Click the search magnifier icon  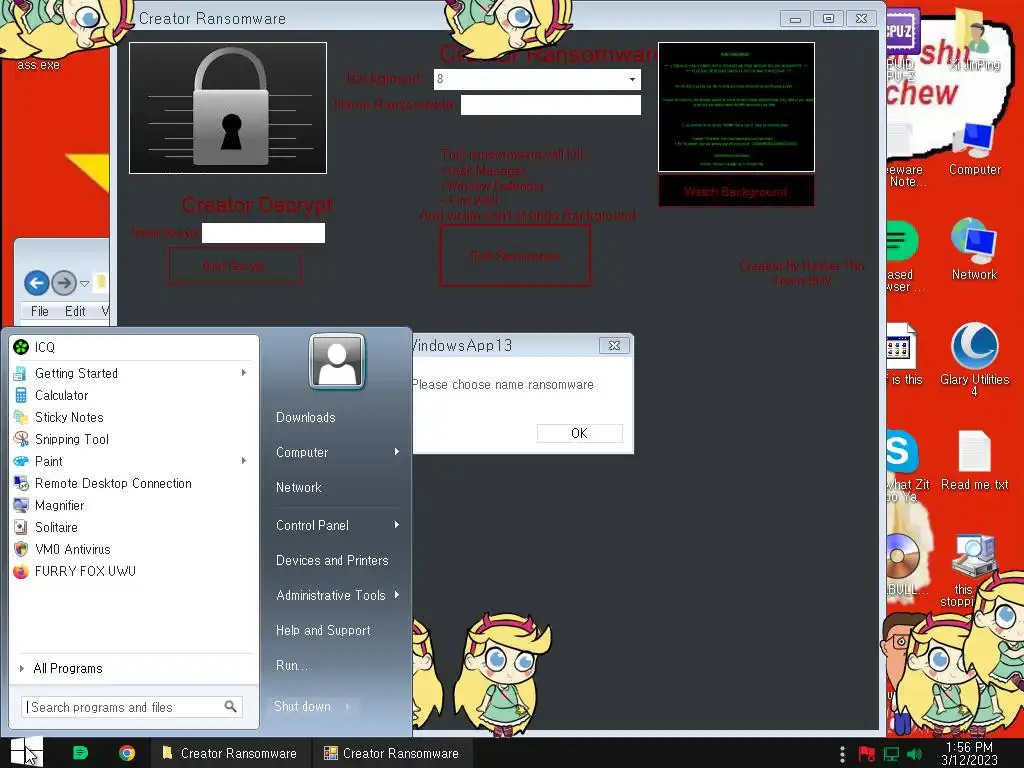[x=231, y=707]
